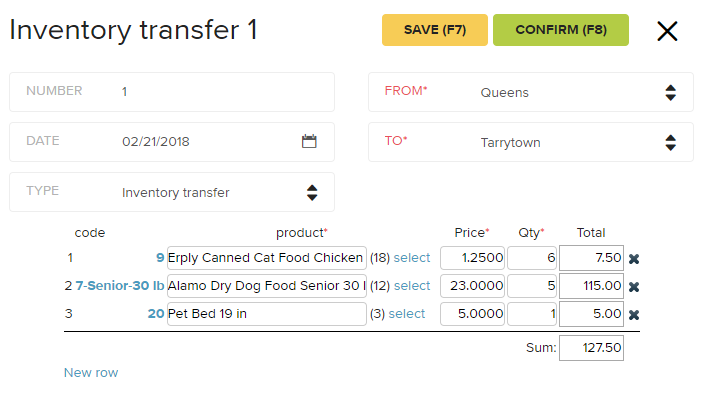
Task: Click the DATE field showing 02/21/2018
Action: click(172, 142)
